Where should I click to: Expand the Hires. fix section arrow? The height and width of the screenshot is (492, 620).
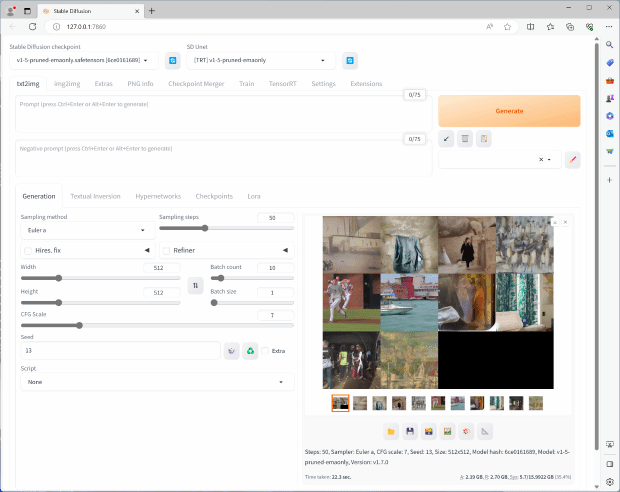click(x=147, y=250)
